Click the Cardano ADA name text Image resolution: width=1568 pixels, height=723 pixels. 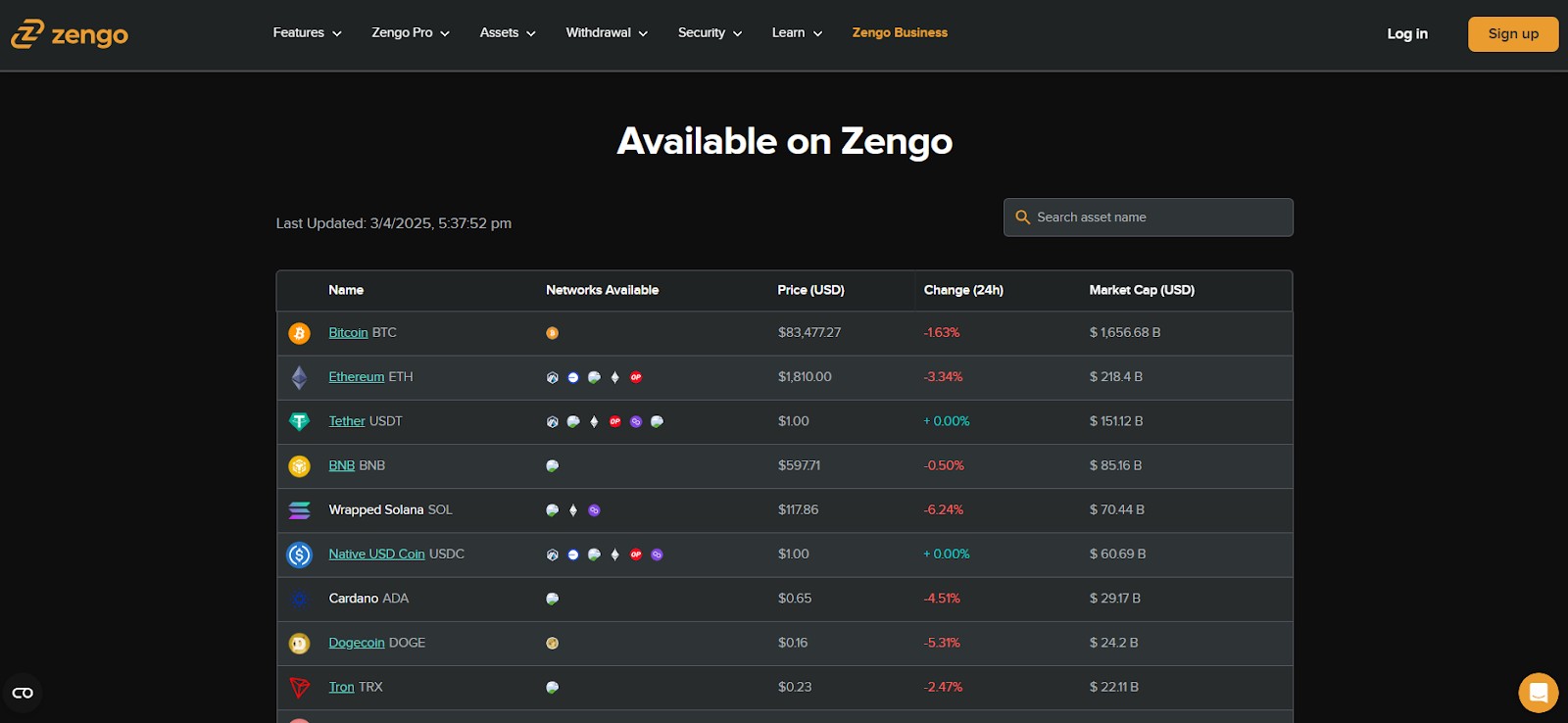(368, 599)
